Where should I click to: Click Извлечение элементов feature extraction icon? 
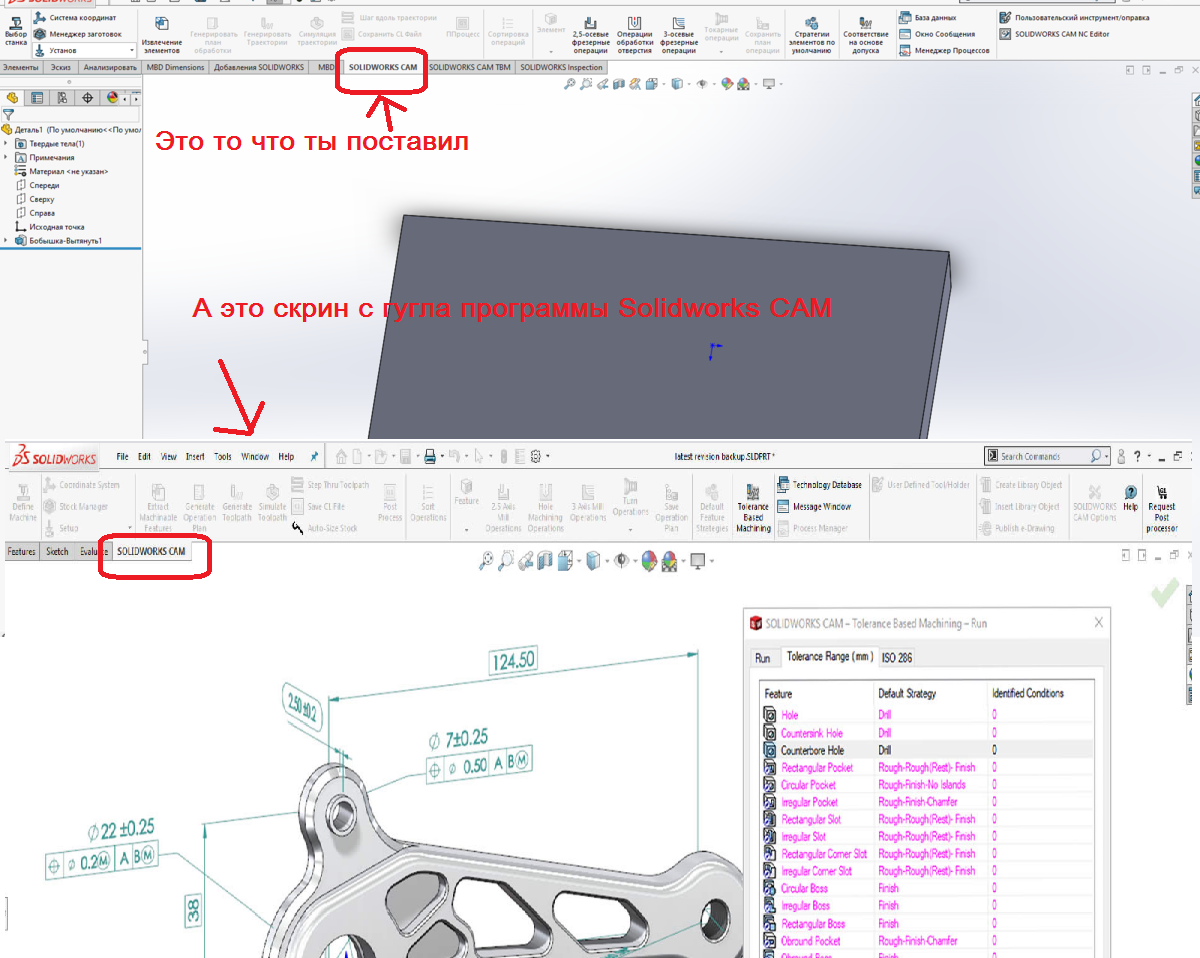(162, 34)
